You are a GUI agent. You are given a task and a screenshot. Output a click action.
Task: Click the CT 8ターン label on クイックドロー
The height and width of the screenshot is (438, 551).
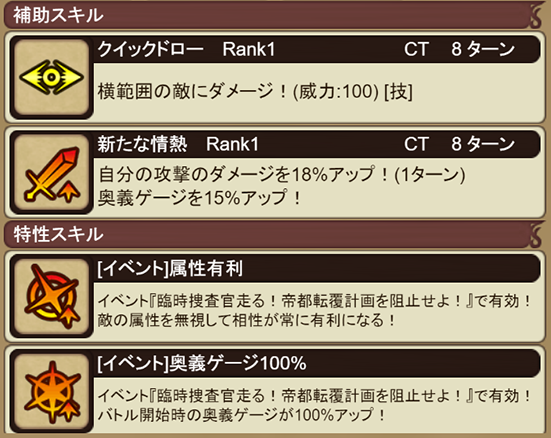460,49
